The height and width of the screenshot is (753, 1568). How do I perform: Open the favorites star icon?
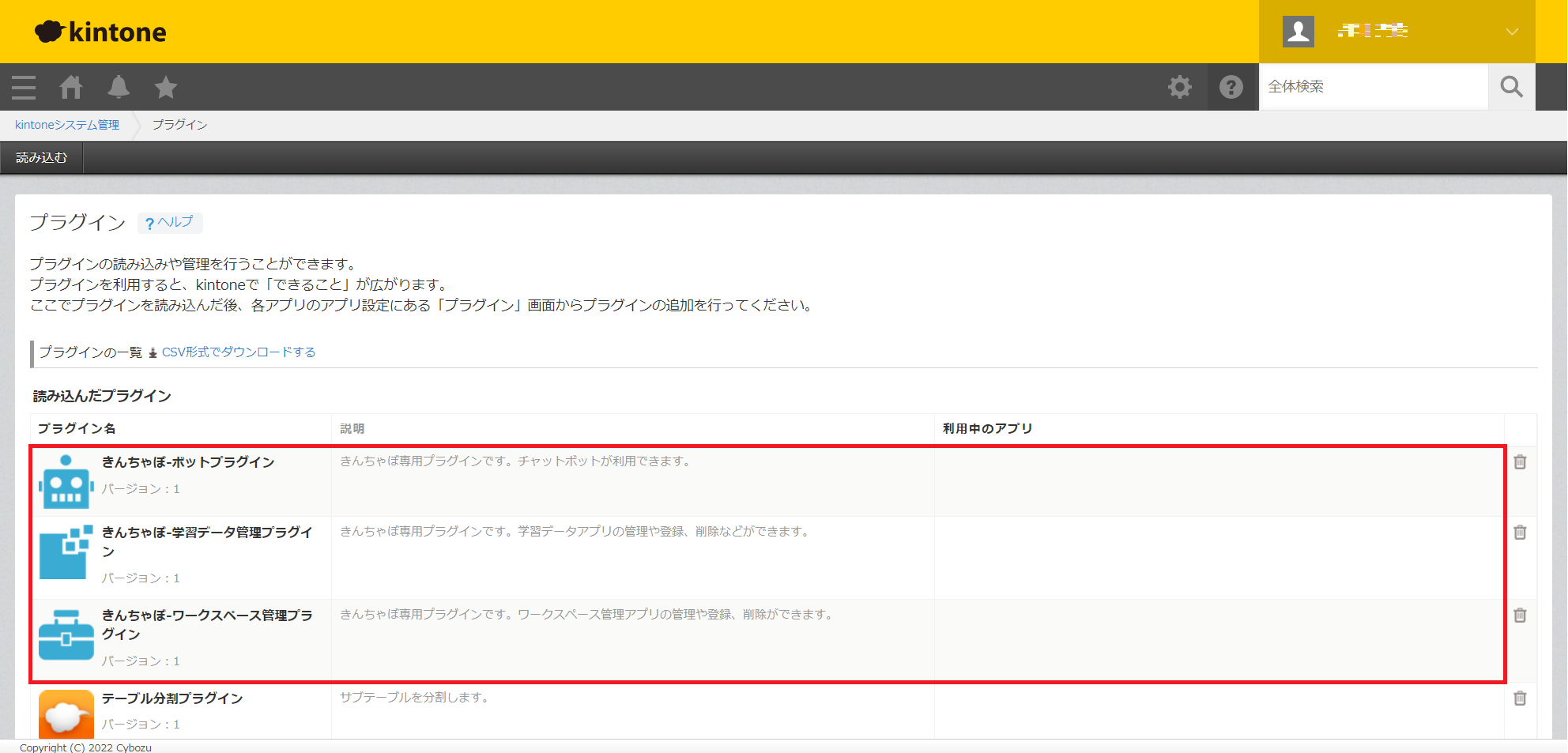click(166, 87)
